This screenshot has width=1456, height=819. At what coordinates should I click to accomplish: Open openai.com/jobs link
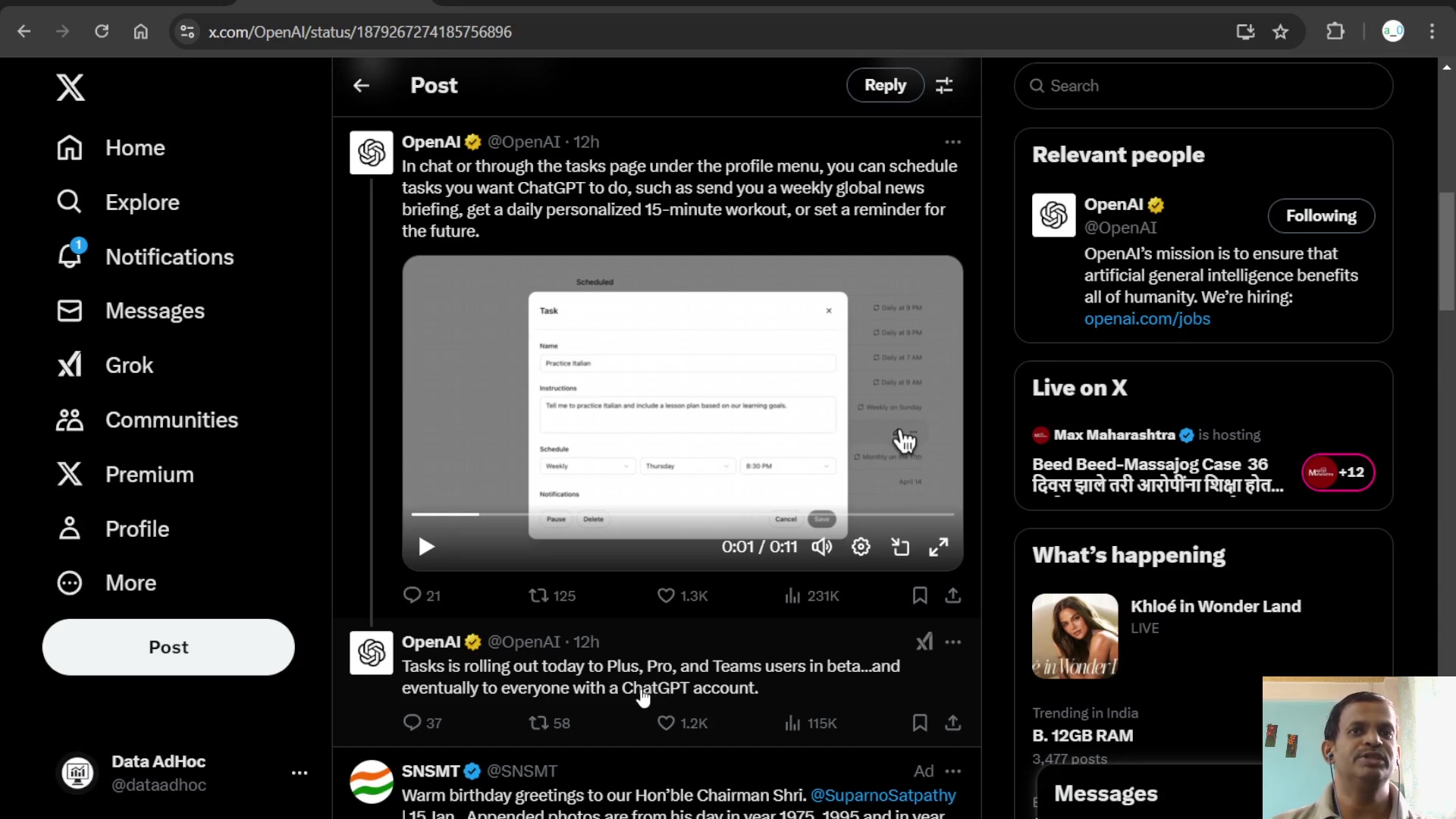1147,319
